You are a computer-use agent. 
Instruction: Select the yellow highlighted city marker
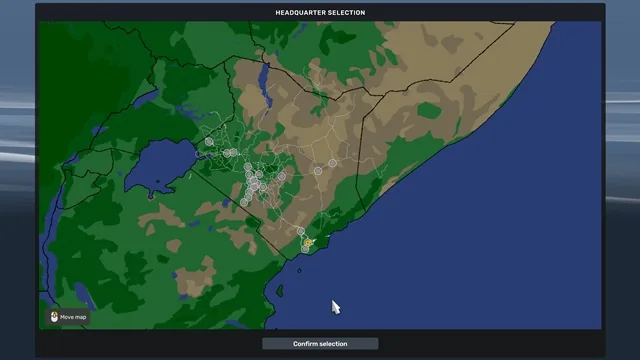coord(308,242)
